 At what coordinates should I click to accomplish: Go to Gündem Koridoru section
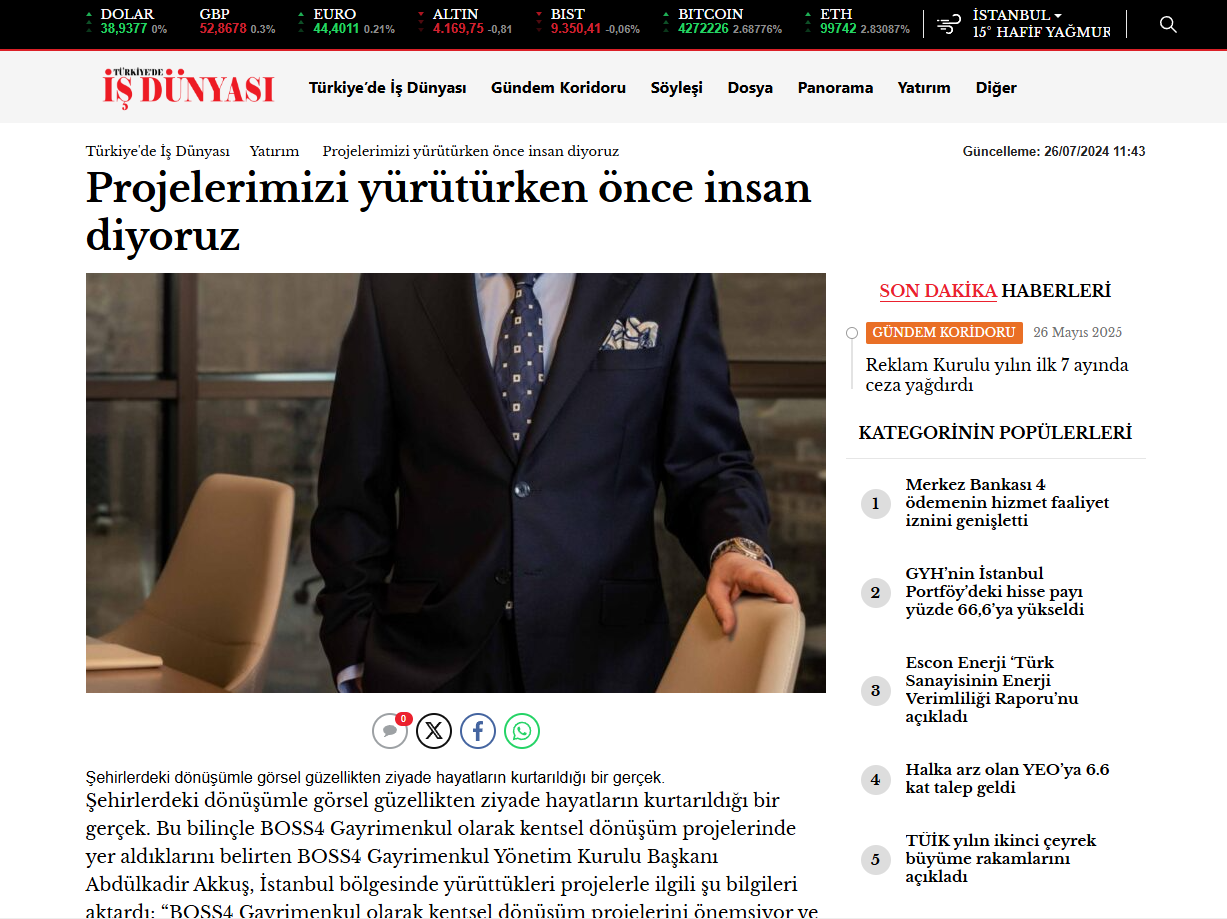pos(558,88)
